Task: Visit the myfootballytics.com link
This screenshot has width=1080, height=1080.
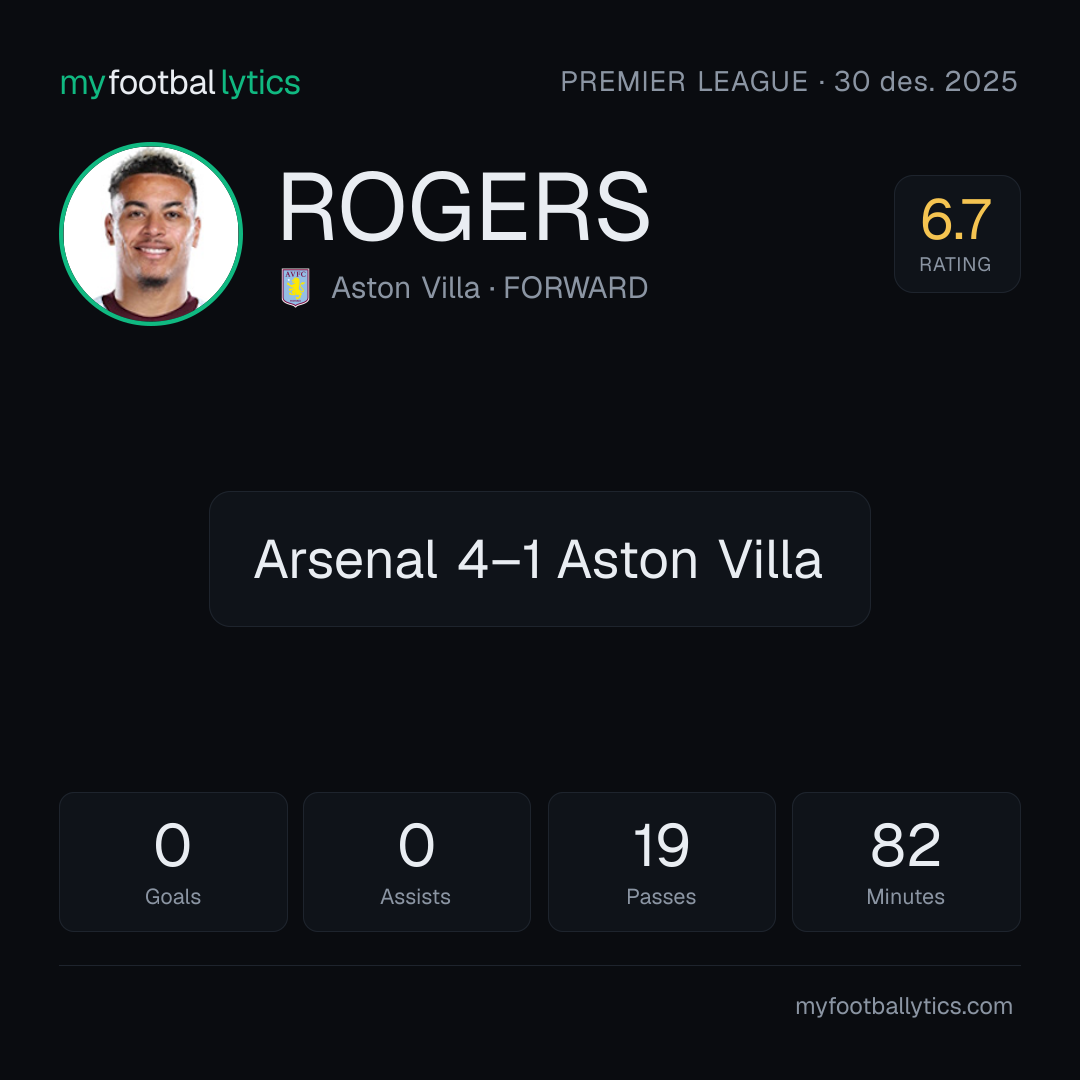Action: (x=904, y=1006)
